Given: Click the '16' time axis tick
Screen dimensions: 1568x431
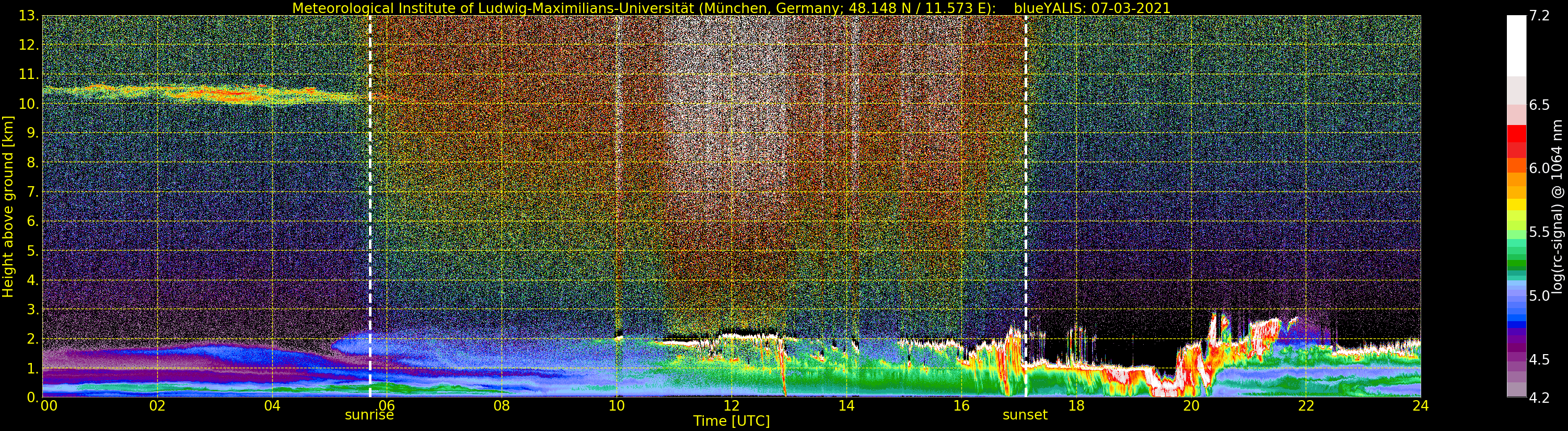Looking at the screenshot, I should [961, 406].
